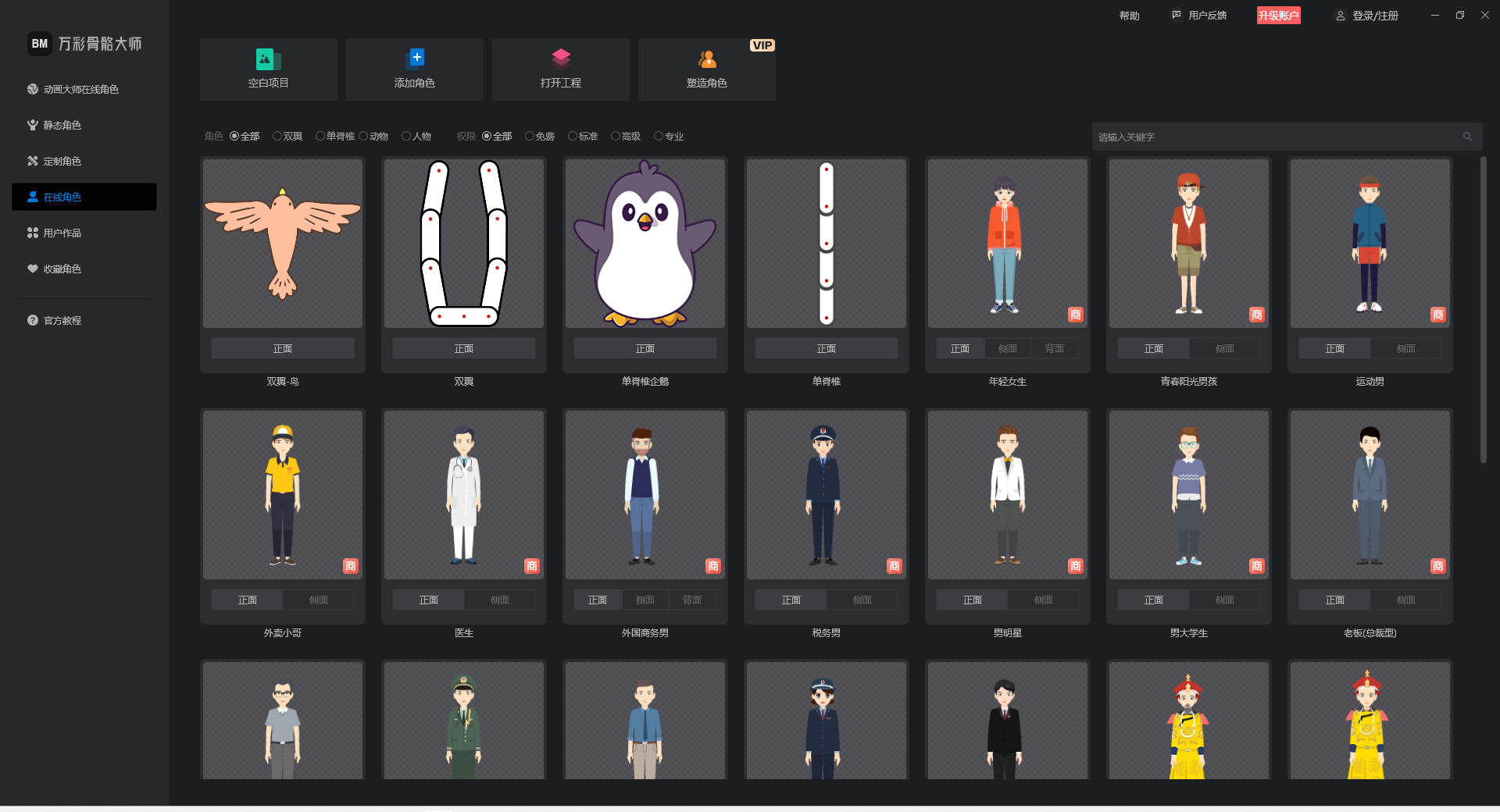Switch 年轻女生 to 背面 view
This screenshot has width=1500, height=812.
click(1054, 349)
